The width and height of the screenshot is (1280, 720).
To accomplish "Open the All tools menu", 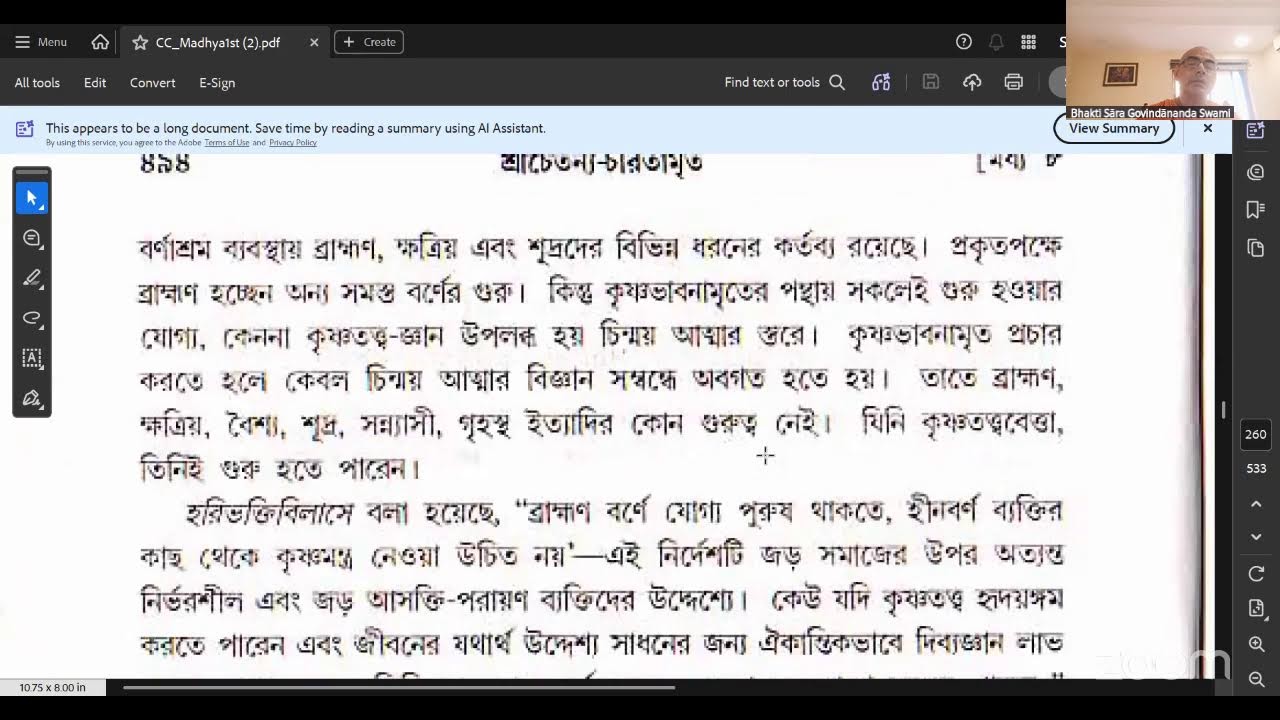I will point(37,83).
